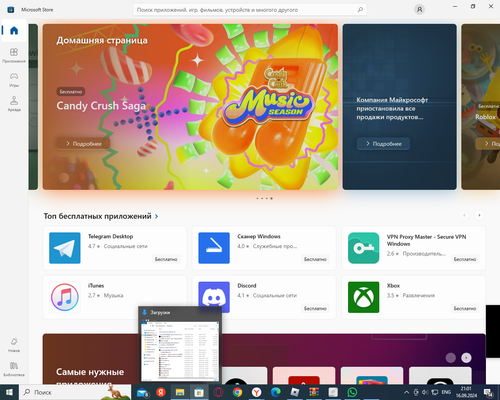Open File Explorer on taskbar
The image size is (500, 400).
180,392
